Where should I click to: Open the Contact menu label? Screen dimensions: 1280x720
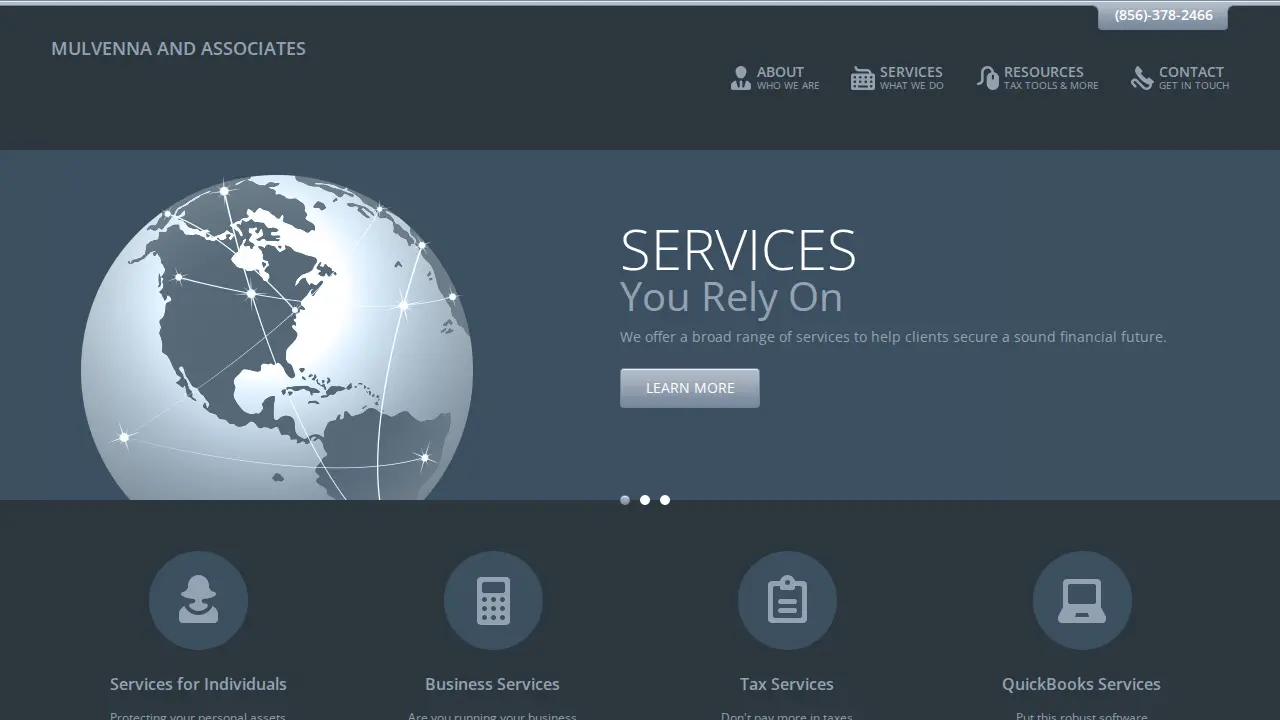tap(1191, 72)
